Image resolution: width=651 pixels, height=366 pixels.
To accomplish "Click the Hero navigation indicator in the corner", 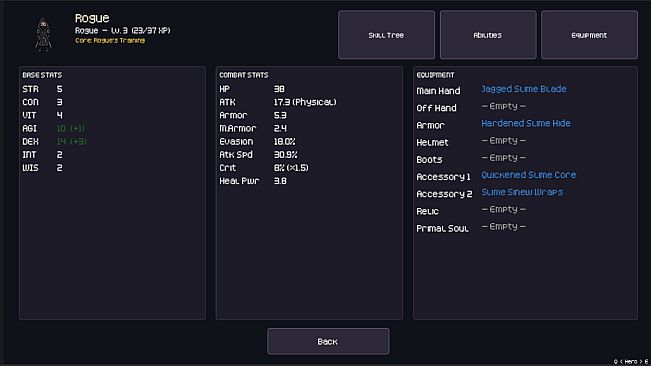I will 630,361.
